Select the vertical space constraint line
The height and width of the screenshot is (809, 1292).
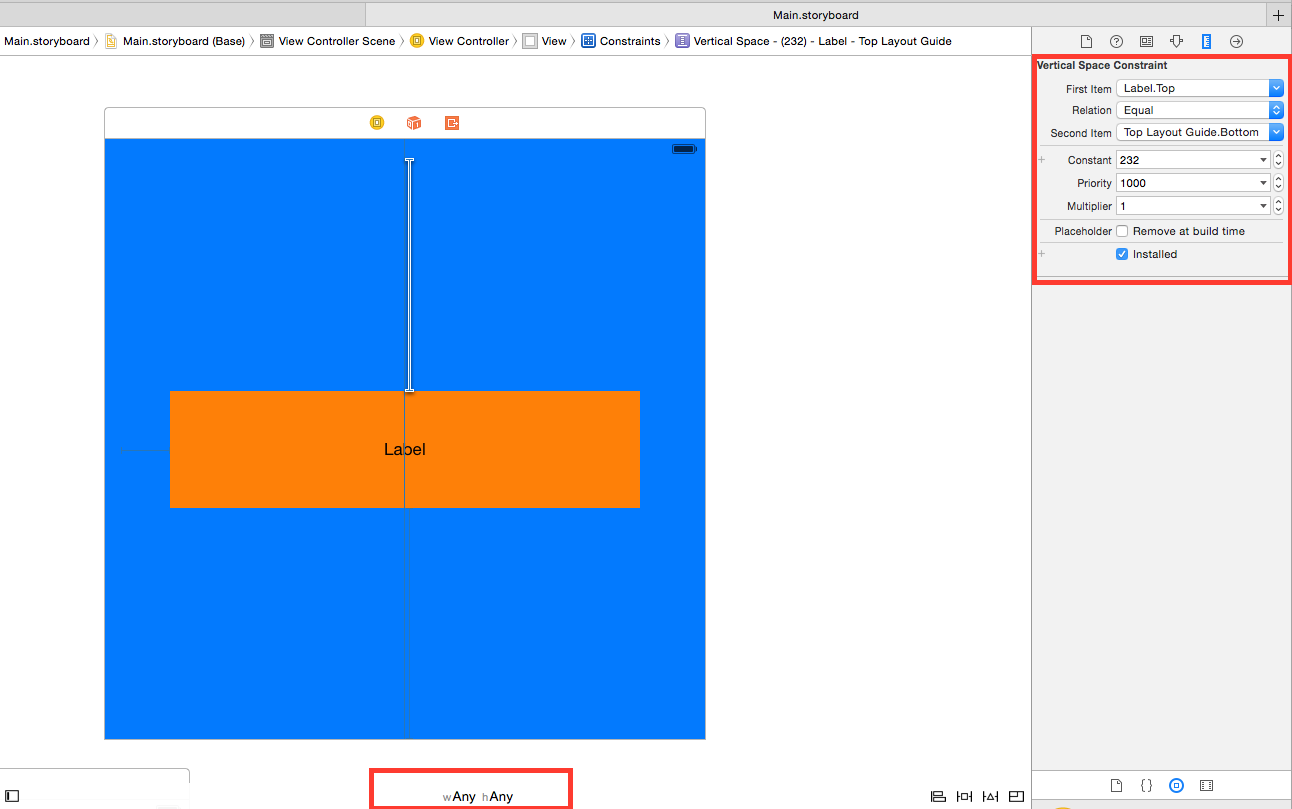(x=409, y=275)
